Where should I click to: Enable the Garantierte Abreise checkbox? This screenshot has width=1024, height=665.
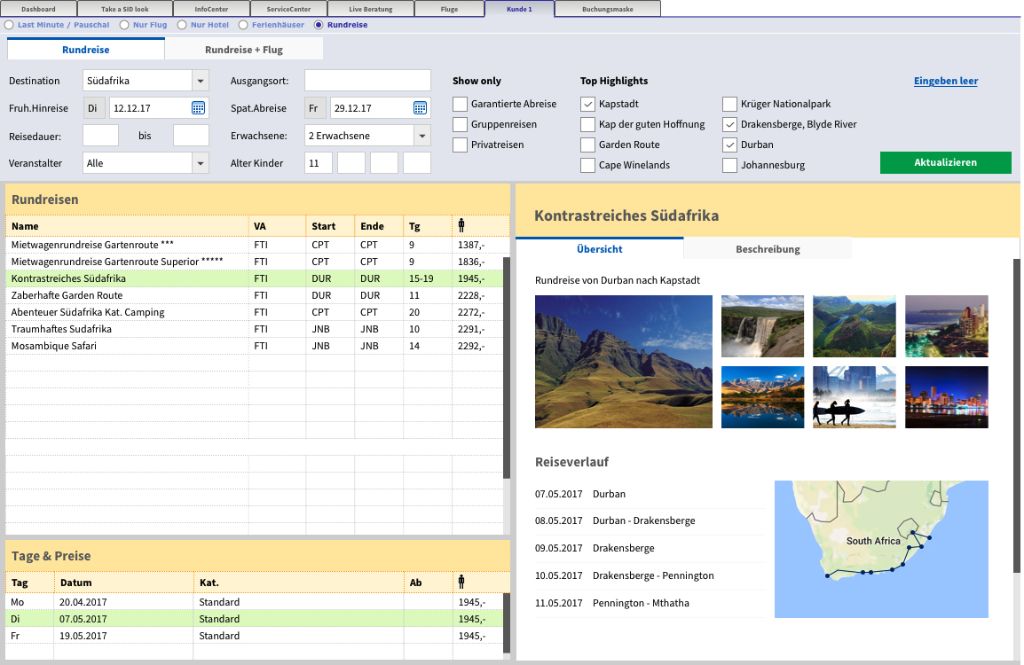click(460, 104)
